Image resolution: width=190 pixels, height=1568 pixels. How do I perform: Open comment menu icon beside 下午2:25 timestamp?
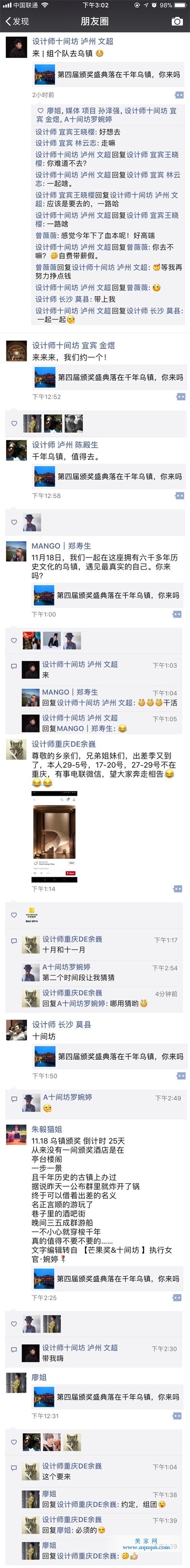(x=176, y=1298)
